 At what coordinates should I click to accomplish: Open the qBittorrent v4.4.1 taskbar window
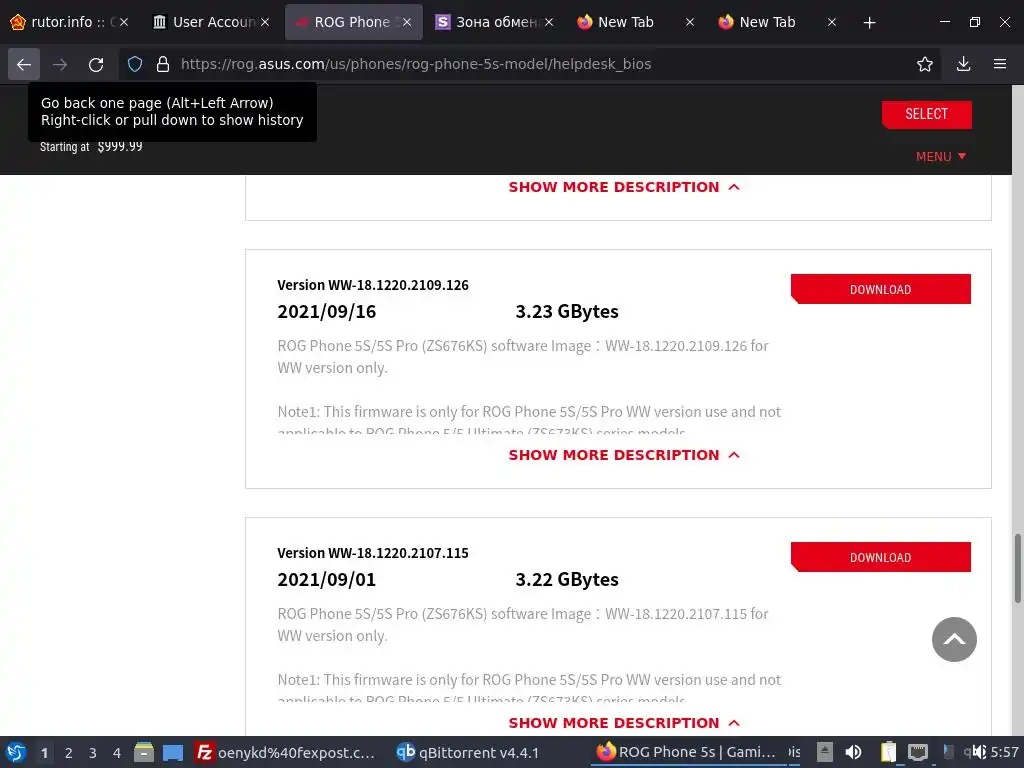468,752
